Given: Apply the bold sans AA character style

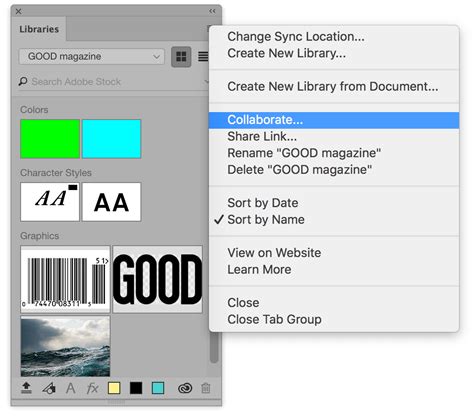Looking at the screenshot, I should click(112, 202).
